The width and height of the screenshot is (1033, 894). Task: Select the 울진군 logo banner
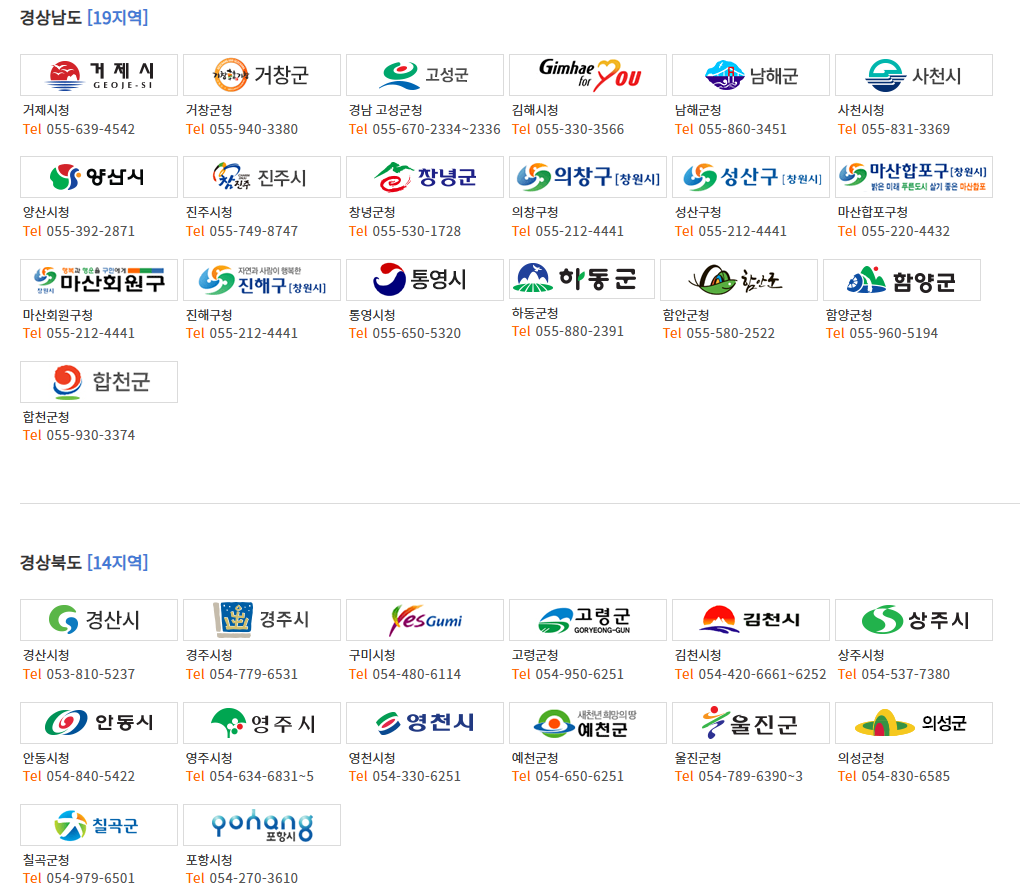[751, 723]
